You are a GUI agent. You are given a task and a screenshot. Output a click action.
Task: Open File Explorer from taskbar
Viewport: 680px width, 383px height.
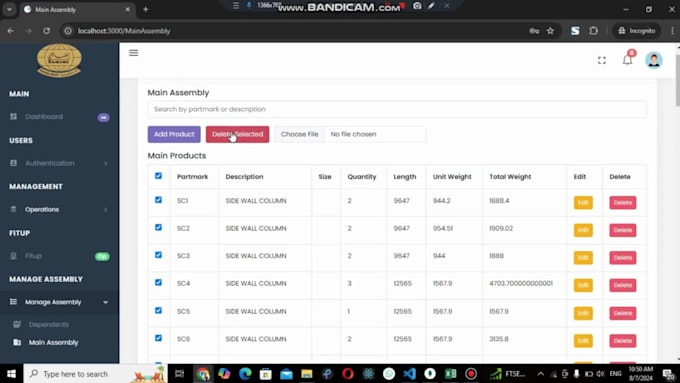click(x=307, y=373)
